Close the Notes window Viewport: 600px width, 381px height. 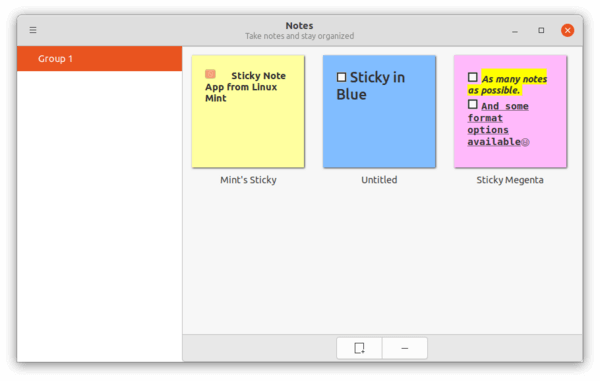point(567,30)
